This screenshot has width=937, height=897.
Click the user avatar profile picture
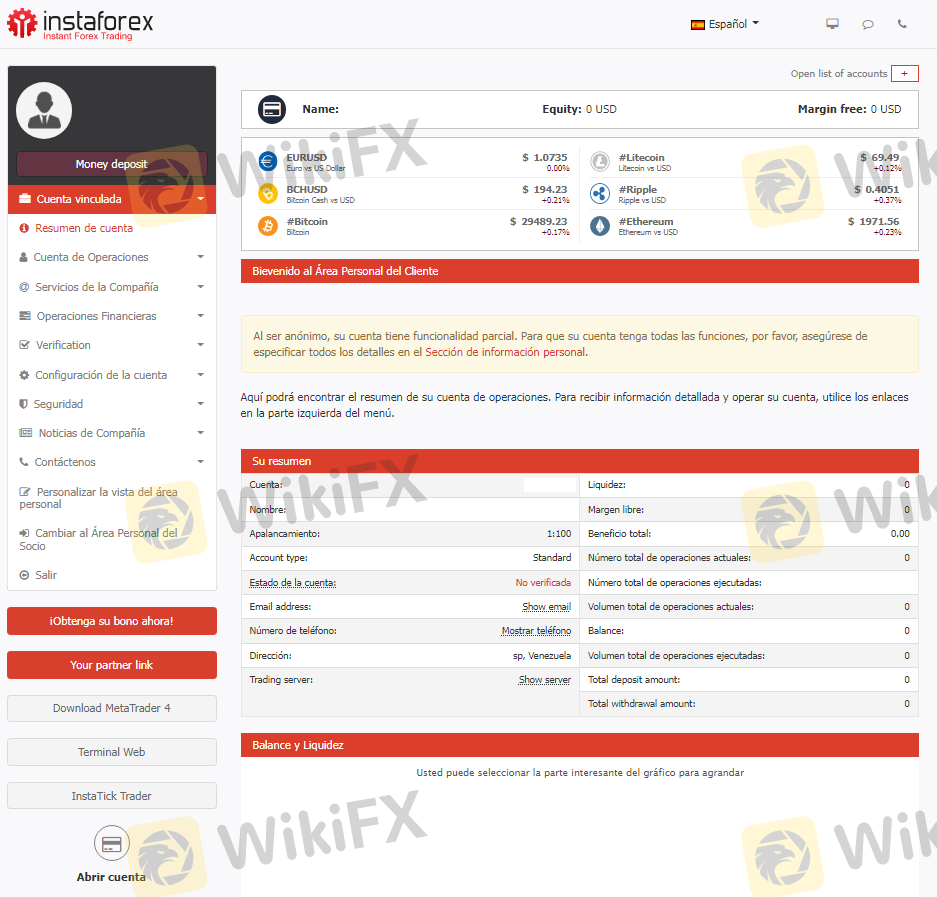point(44,110)
